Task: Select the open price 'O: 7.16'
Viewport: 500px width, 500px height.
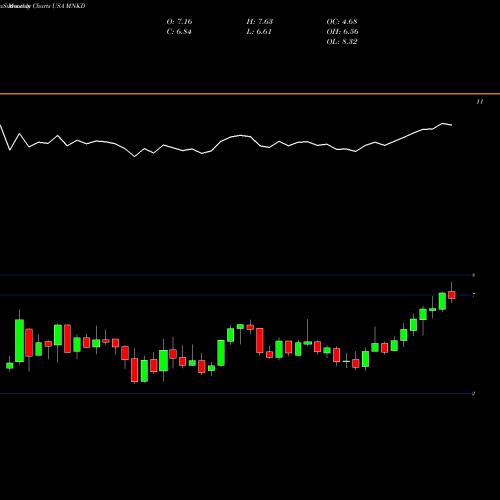Action: (179, 22)
